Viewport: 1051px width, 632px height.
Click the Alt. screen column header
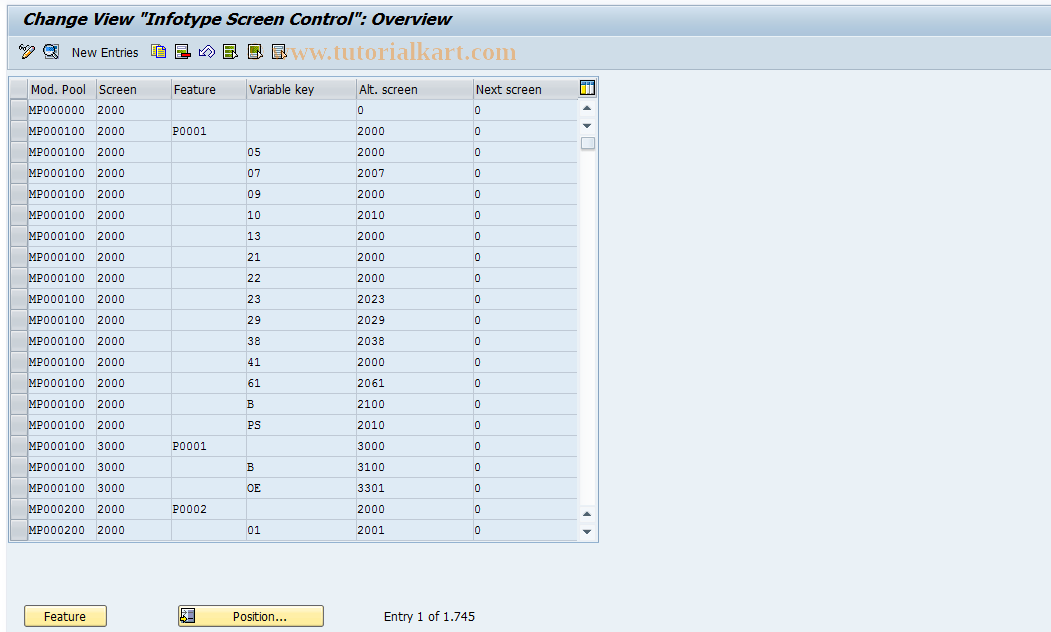pyautogui.click(x=414, y=89)
